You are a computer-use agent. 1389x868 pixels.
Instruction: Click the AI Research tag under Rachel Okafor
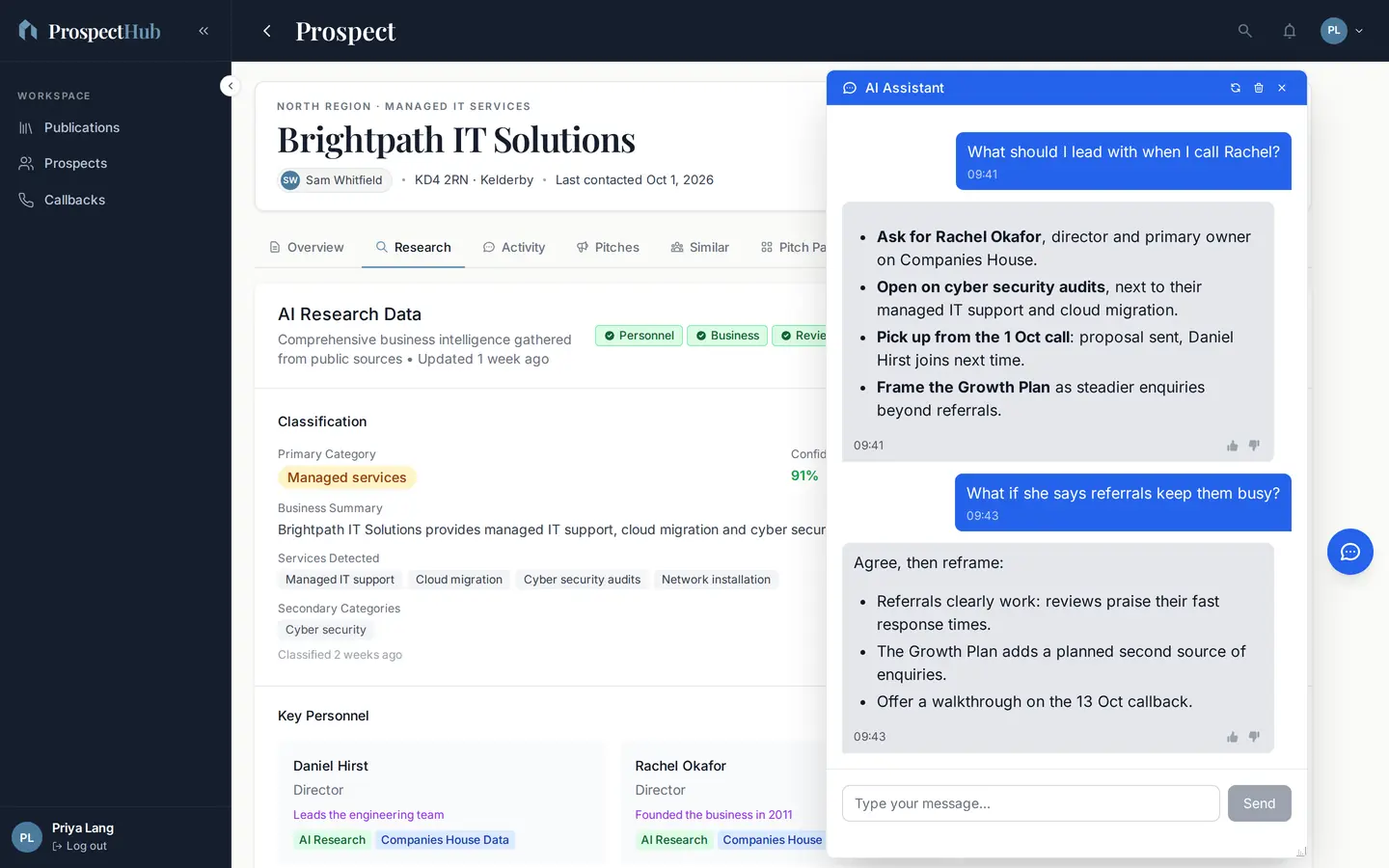click(674, 840)
